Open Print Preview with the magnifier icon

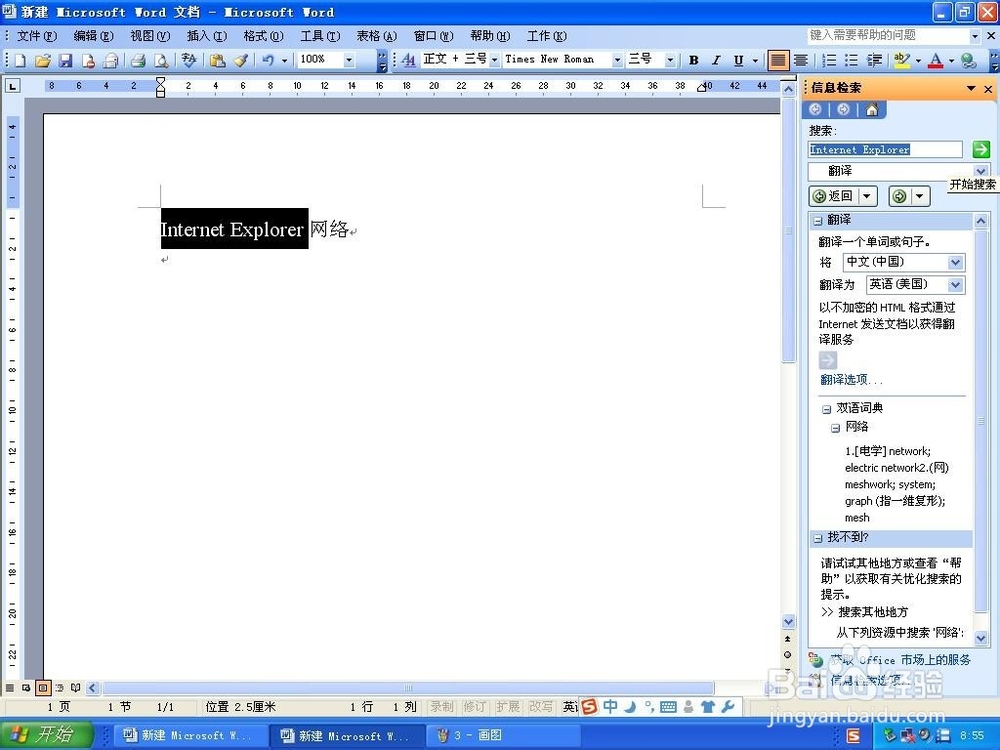coord(161,61)
